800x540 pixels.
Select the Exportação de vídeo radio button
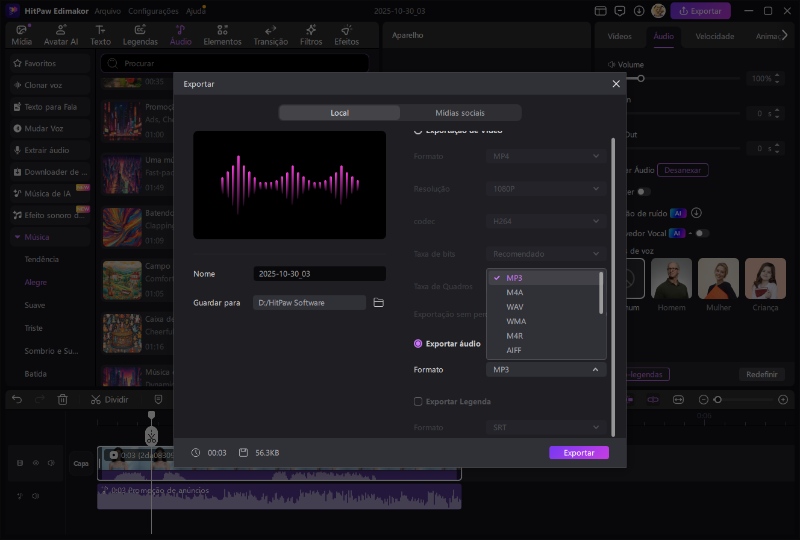coord(418,131)
